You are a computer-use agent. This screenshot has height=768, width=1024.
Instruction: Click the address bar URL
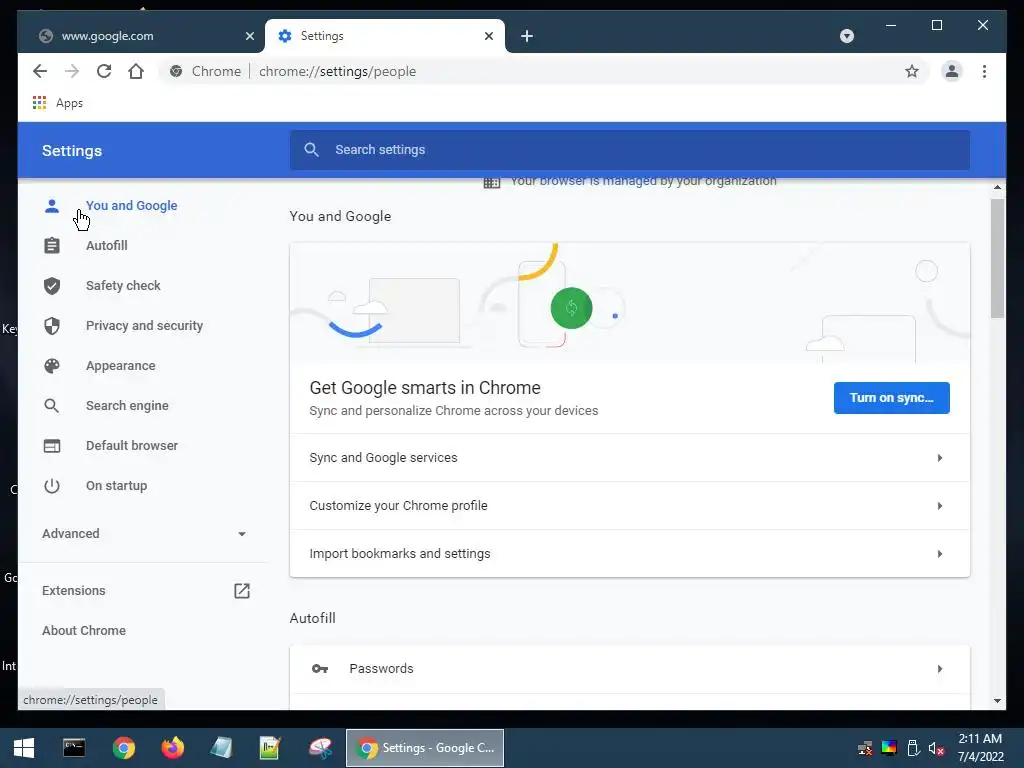coord(338,71)
